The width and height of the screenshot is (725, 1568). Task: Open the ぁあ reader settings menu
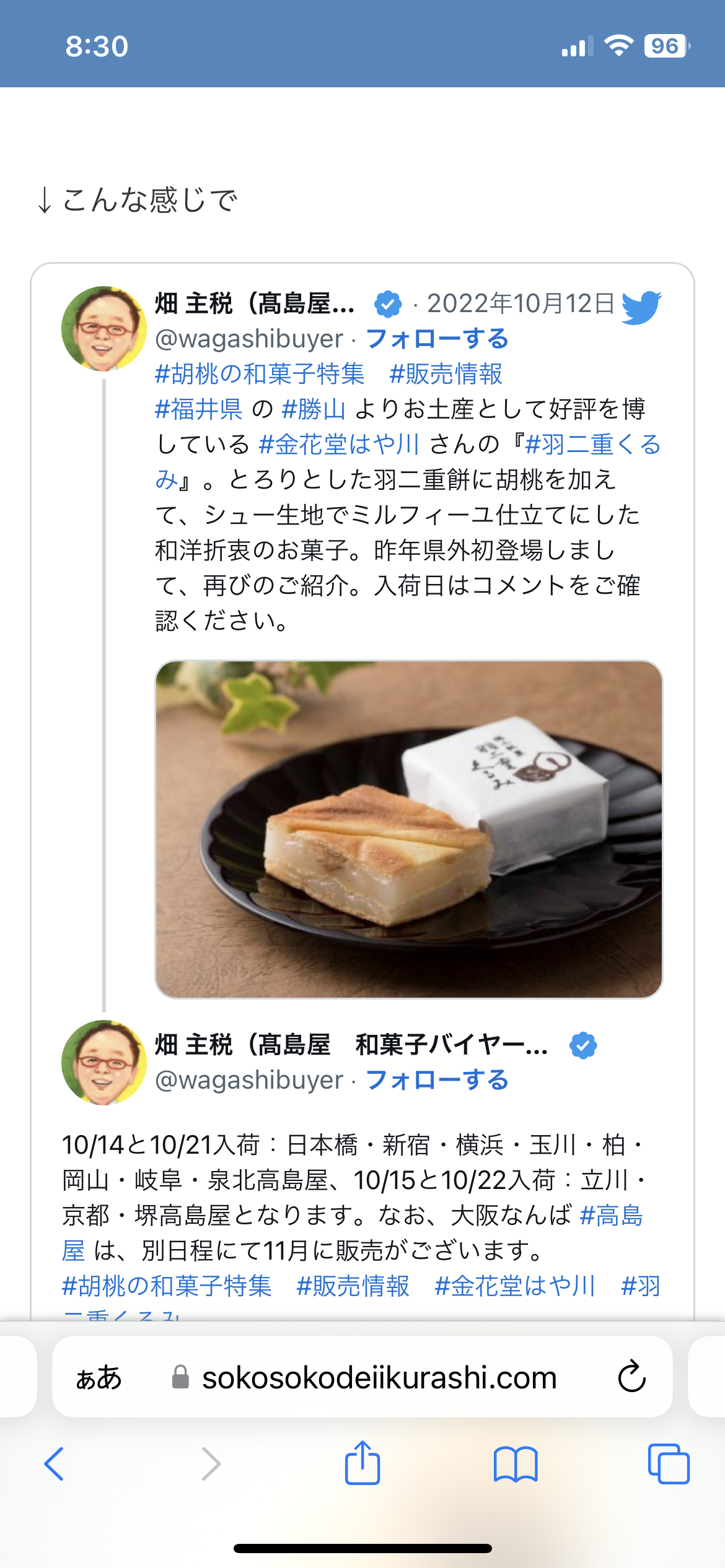(x=99, y=1377)
